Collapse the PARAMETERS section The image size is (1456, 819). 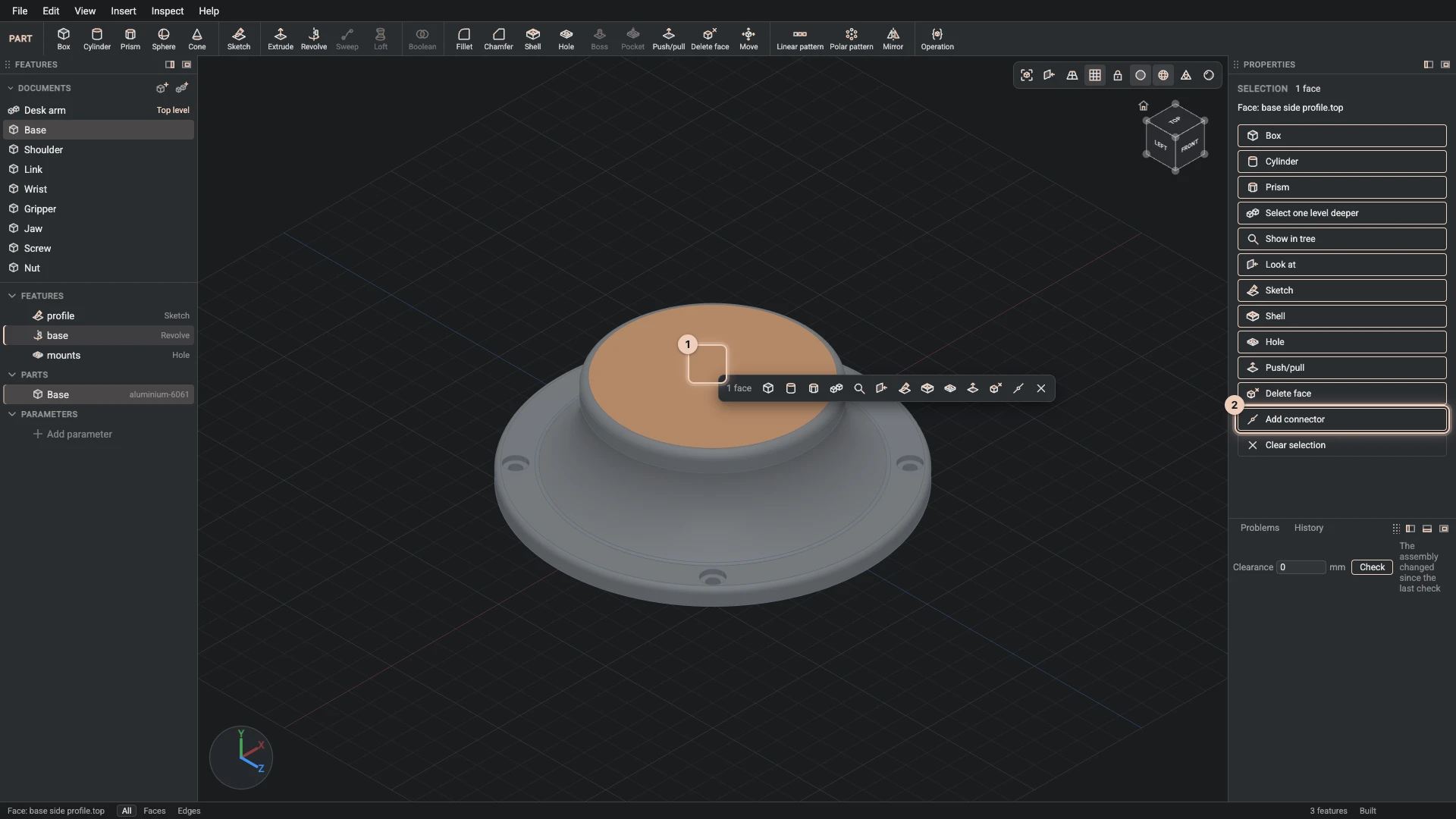(12, 414)
